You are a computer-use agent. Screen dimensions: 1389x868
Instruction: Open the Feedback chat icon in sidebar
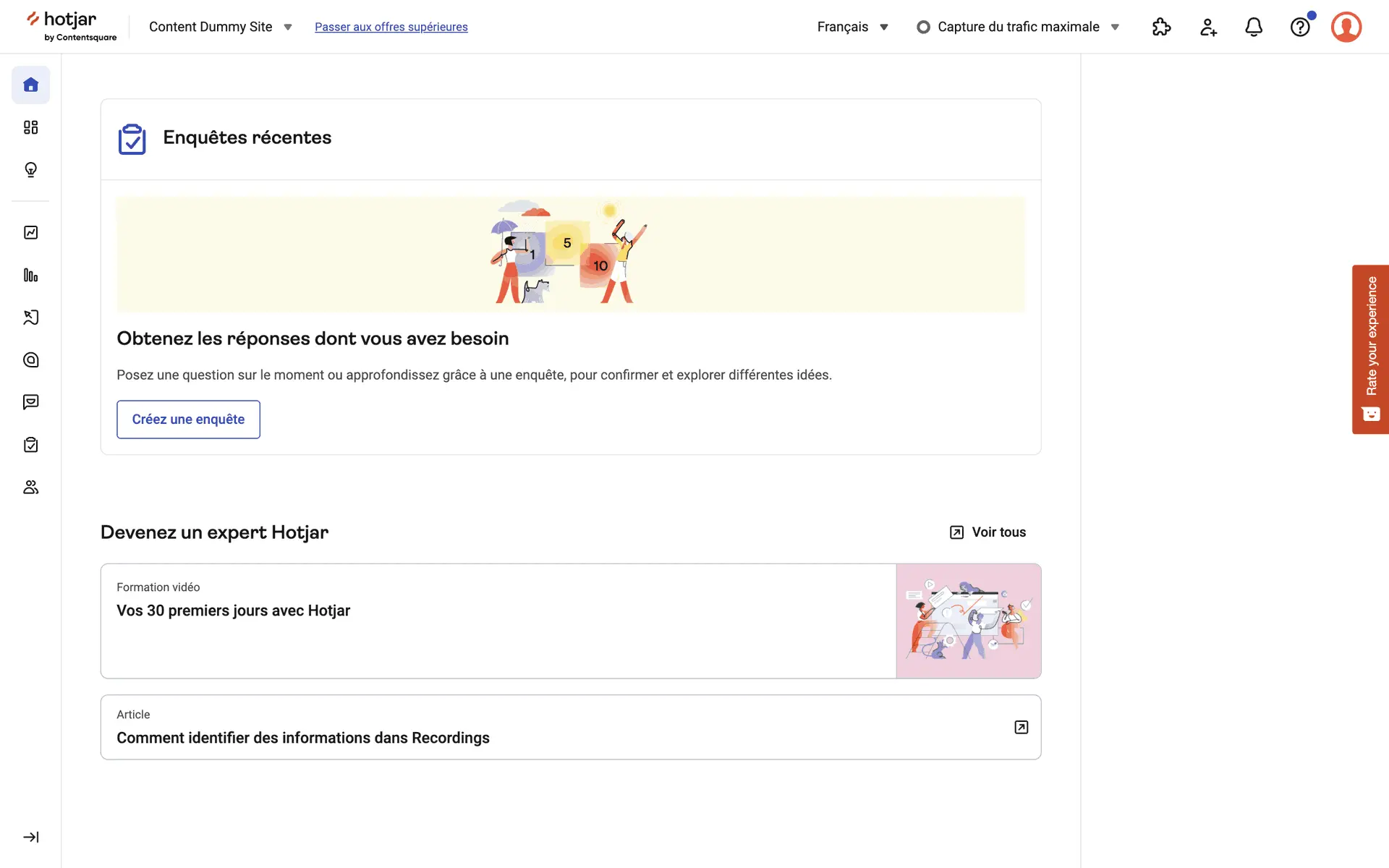30,402
